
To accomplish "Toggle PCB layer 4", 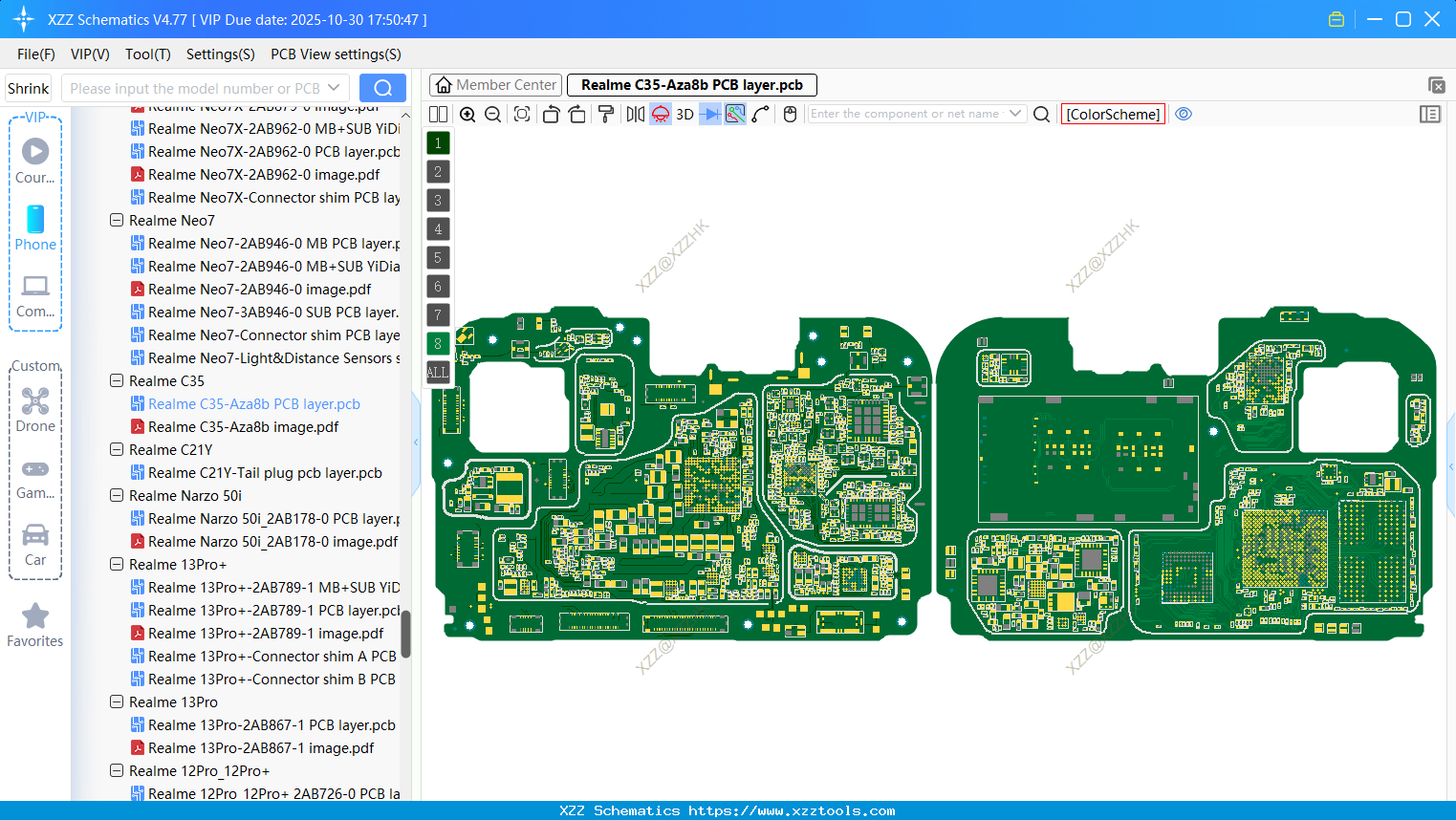I will [438, 229].
